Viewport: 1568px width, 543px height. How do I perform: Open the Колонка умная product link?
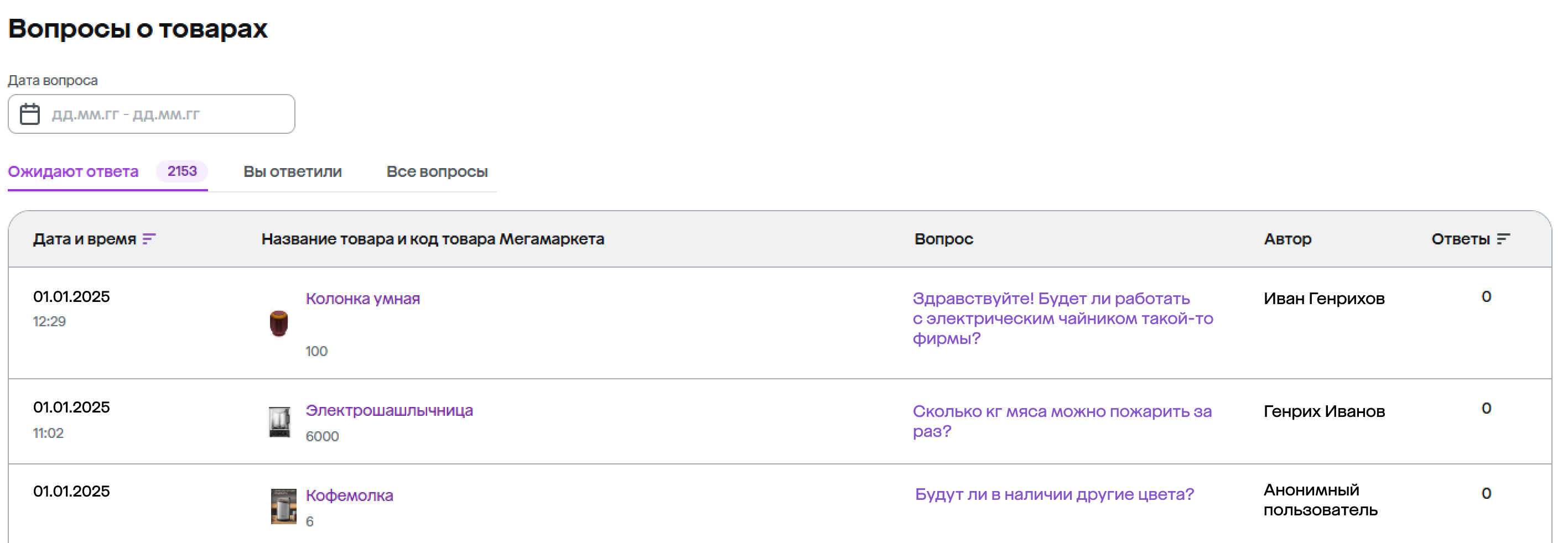[x=363, y=299]
